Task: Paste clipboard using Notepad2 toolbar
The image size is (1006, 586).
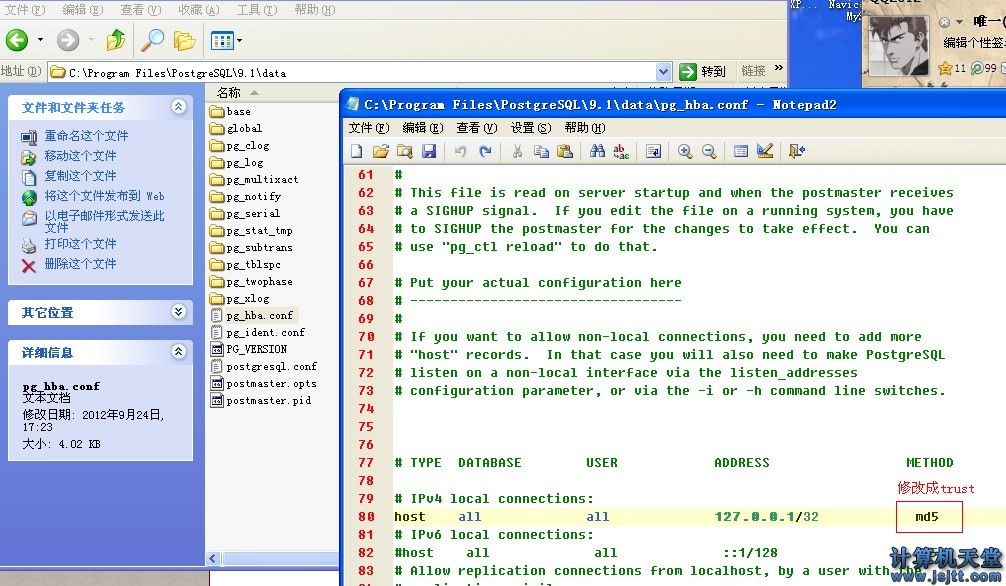Action: click(565, 151)
